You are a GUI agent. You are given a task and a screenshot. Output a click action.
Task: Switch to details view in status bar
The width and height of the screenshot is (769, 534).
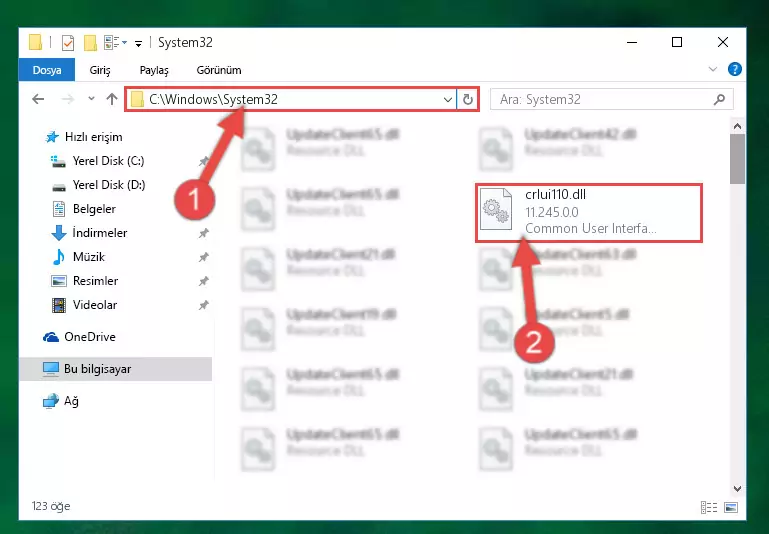click(709, 507)
